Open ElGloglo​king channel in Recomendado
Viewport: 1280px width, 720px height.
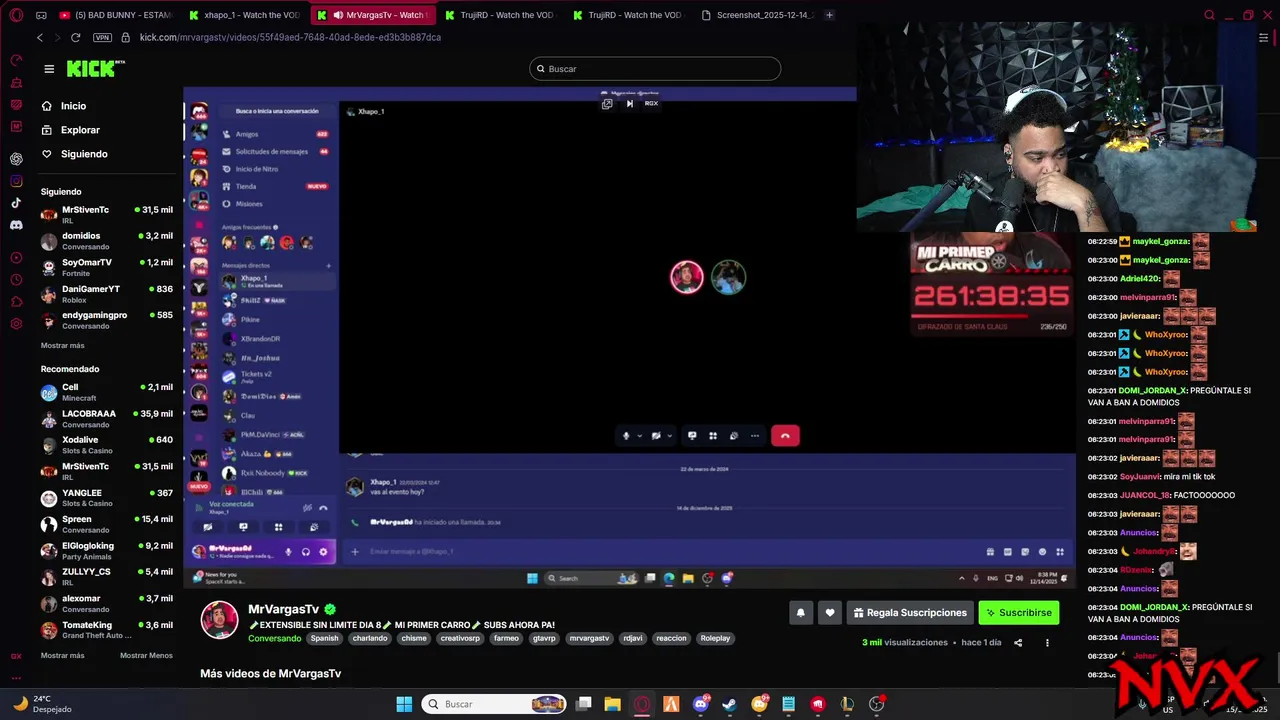pyautogui.click(x=106, y=551)
